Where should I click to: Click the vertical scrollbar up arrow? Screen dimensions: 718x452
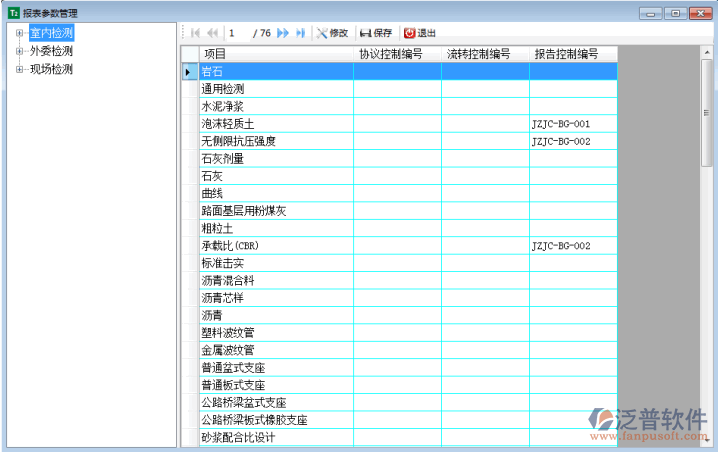click(707, 54)
